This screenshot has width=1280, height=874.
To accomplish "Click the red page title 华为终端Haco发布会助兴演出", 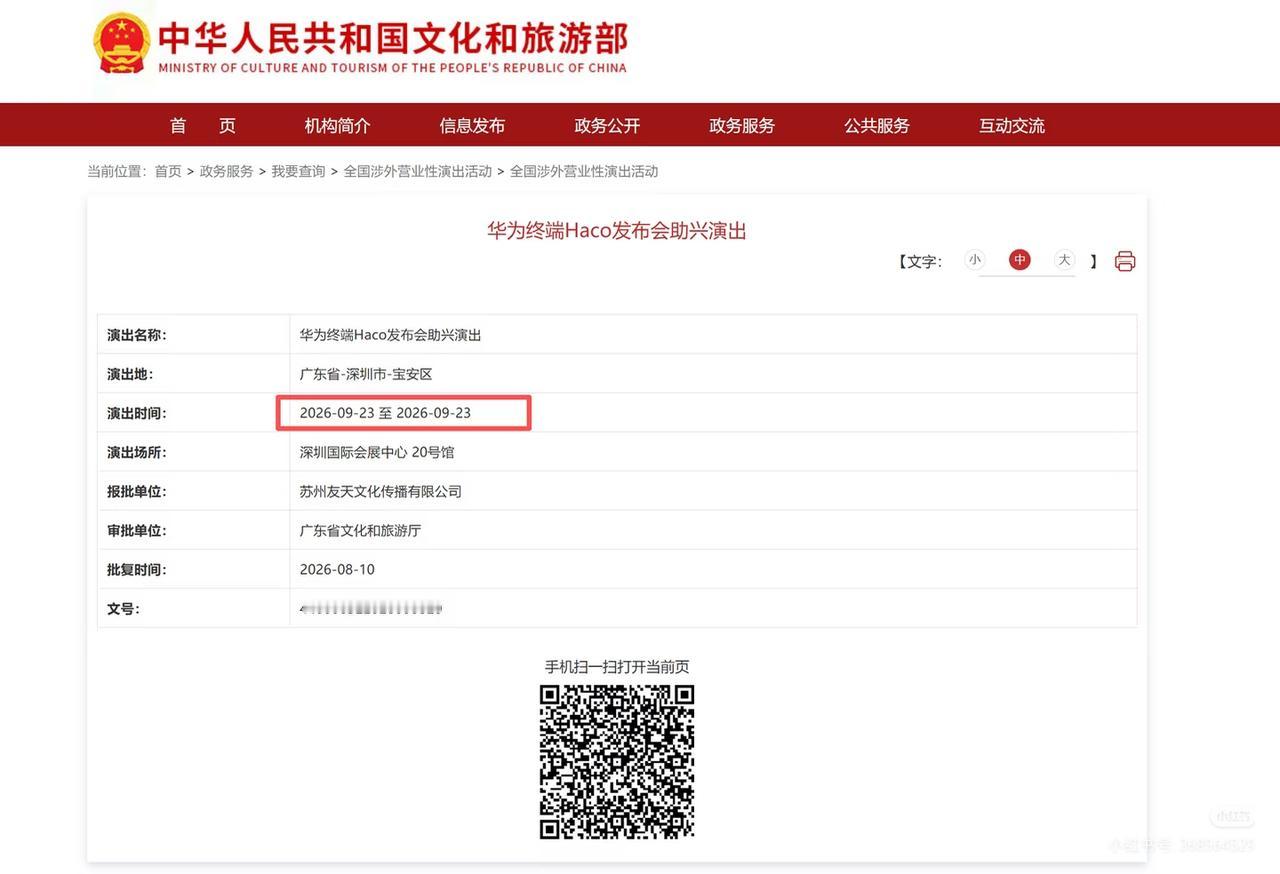I will [617, 231].
